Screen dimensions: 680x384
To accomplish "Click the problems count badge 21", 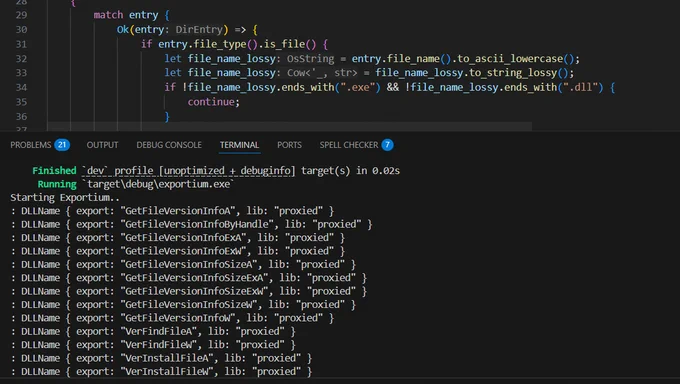I will 62,145.
